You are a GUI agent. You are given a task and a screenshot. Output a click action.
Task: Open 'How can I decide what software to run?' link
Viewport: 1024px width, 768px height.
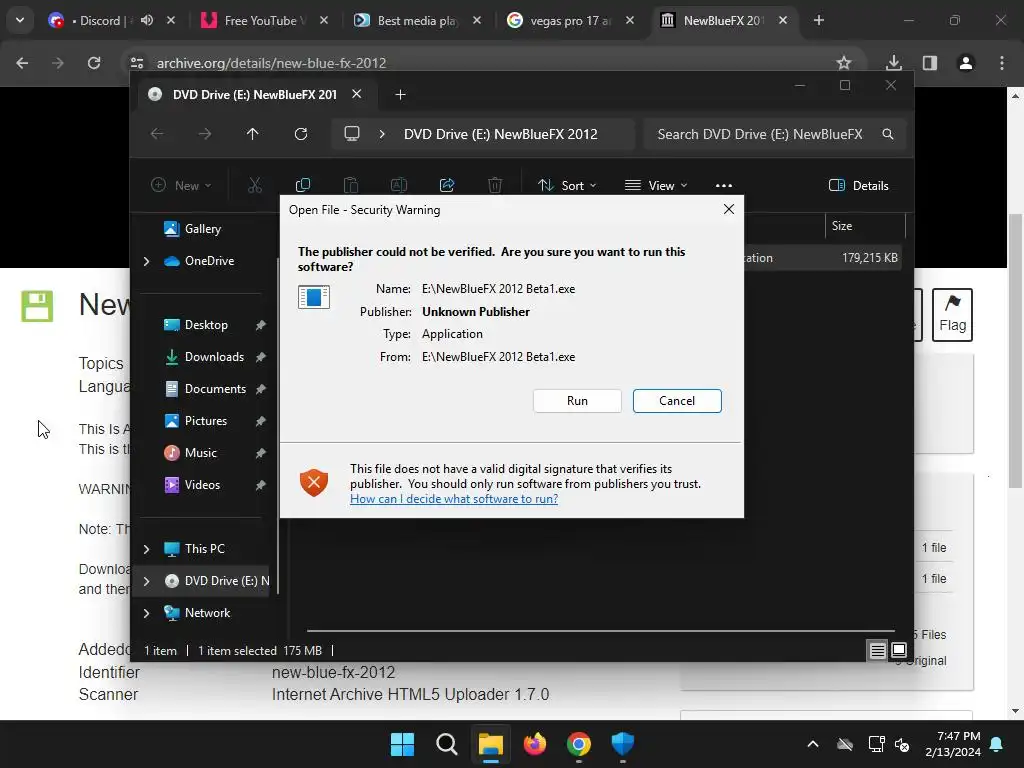point(454,499)
